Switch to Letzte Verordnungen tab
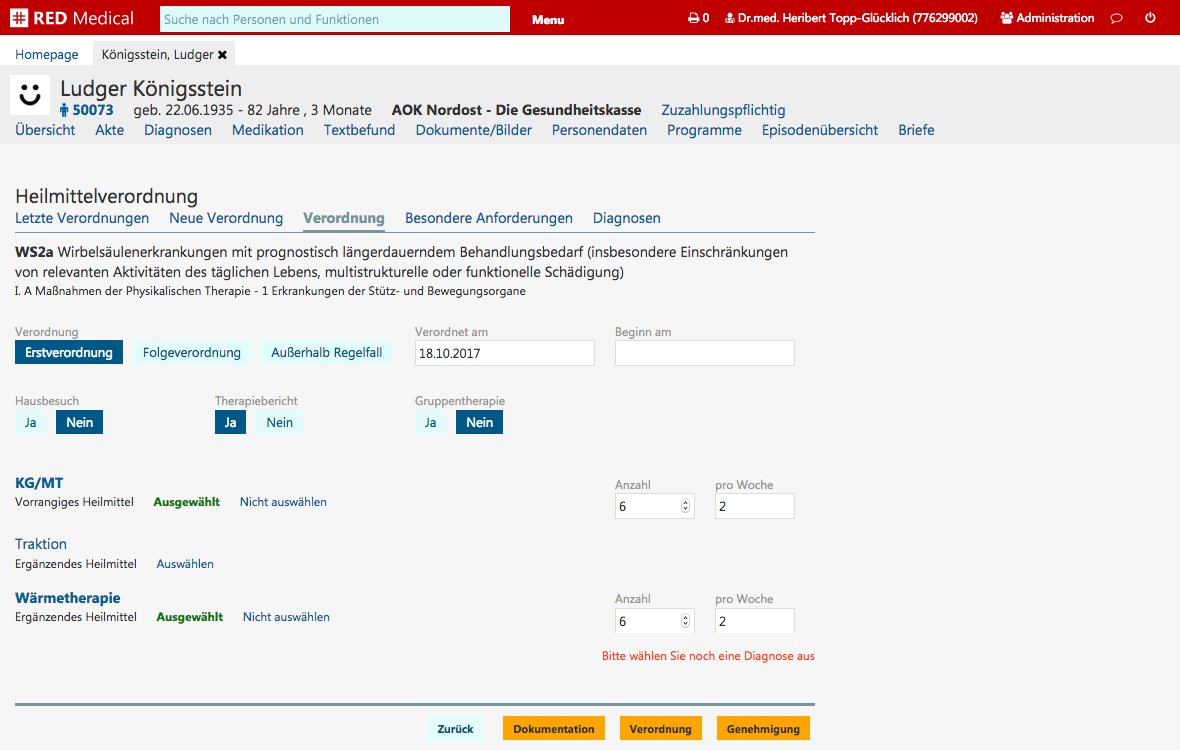Image resolution: width=1180 pixels, height=750 pixels. point(82,218)
